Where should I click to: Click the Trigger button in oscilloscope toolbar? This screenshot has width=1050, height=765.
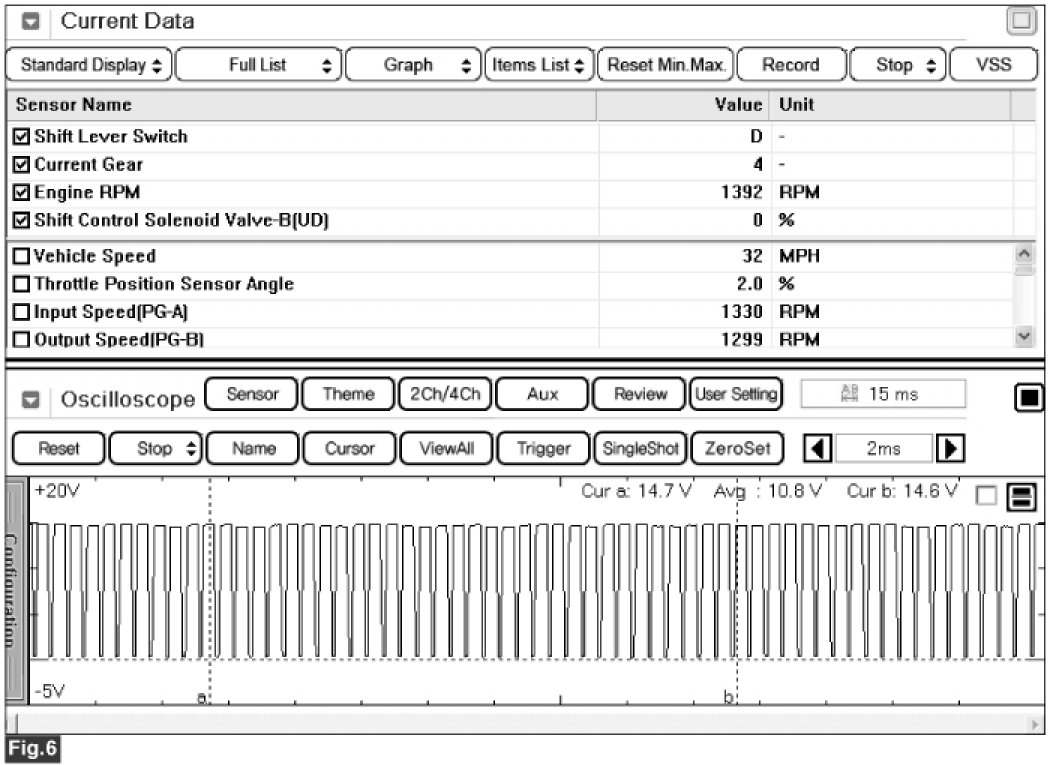tap(543, 449)
